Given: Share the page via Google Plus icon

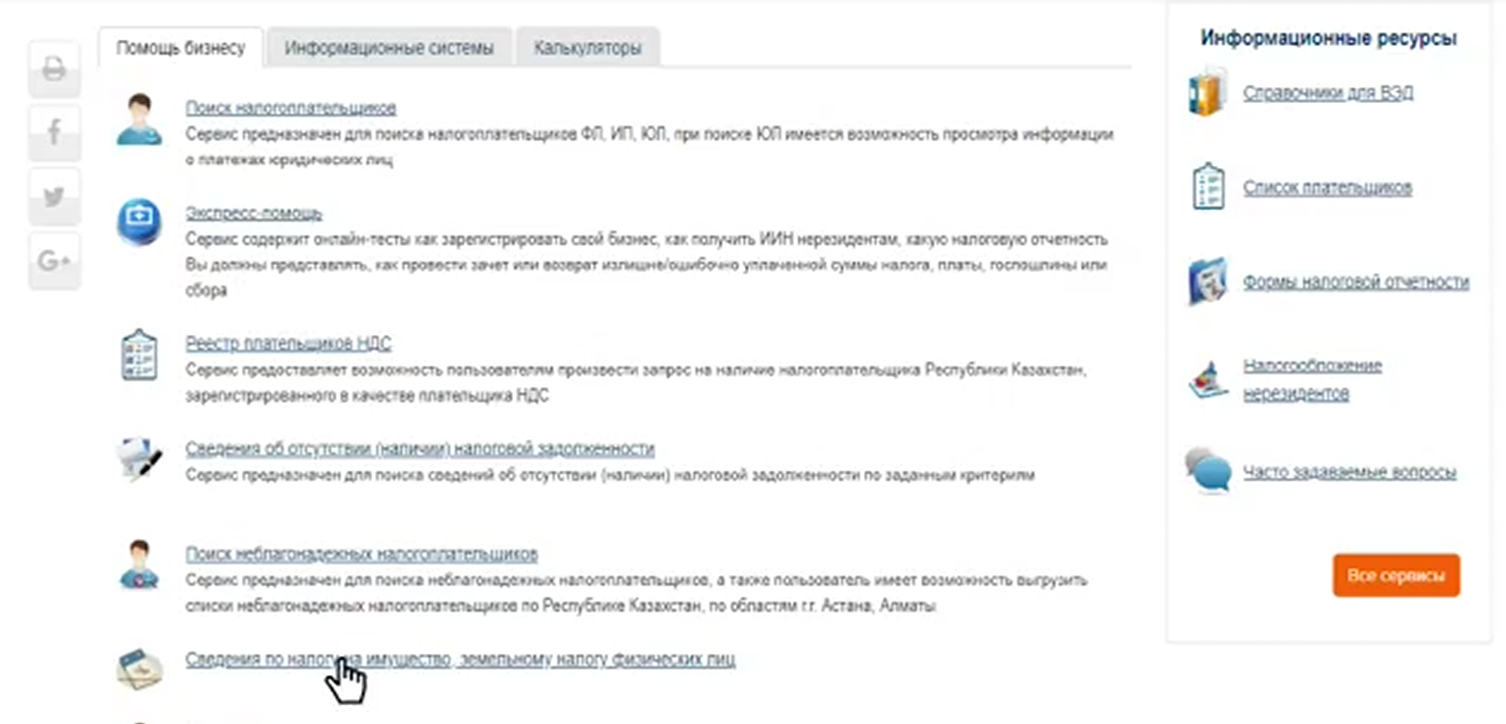Looking at the screenshot, I should coord(54,261).
